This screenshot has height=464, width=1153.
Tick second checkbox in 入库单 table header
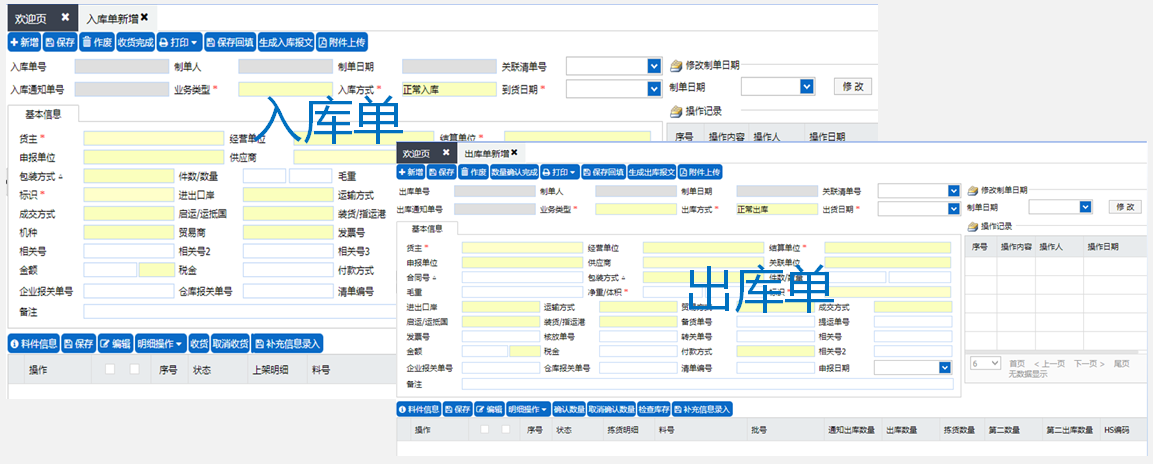[135, 370]
